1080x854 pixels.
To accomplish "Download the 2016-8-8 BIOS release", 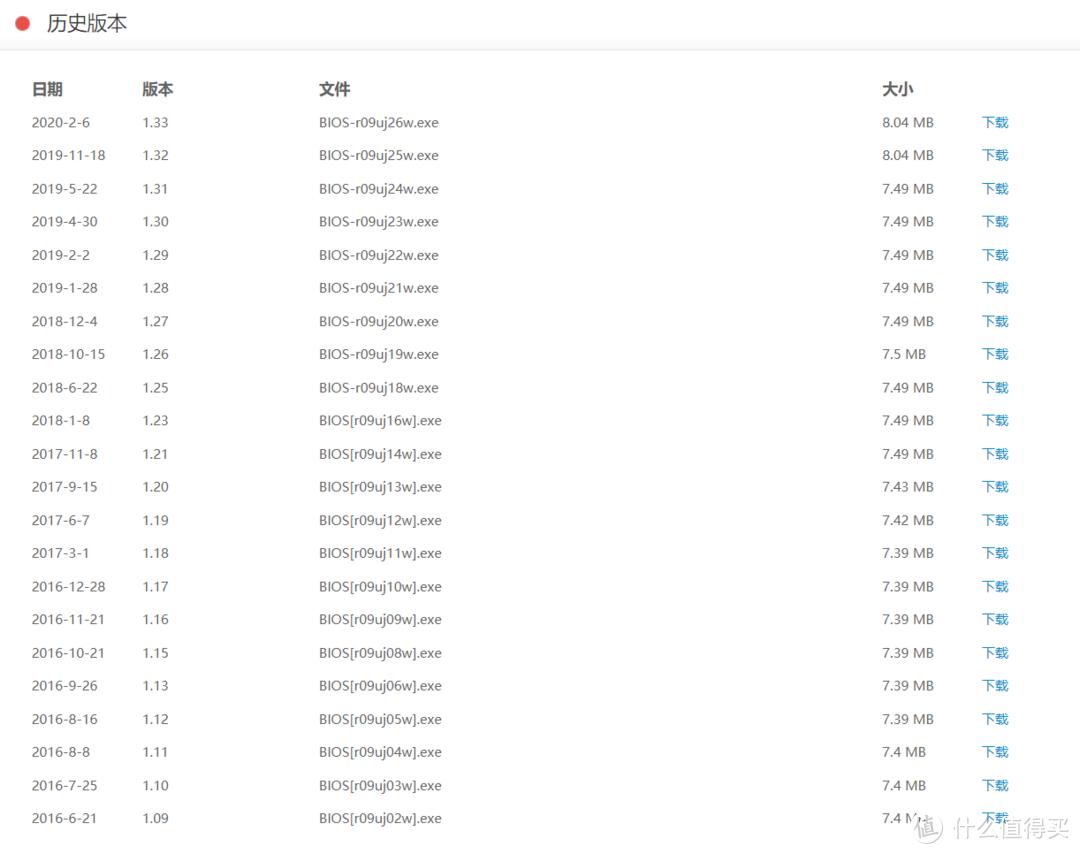I will (995, 752).
